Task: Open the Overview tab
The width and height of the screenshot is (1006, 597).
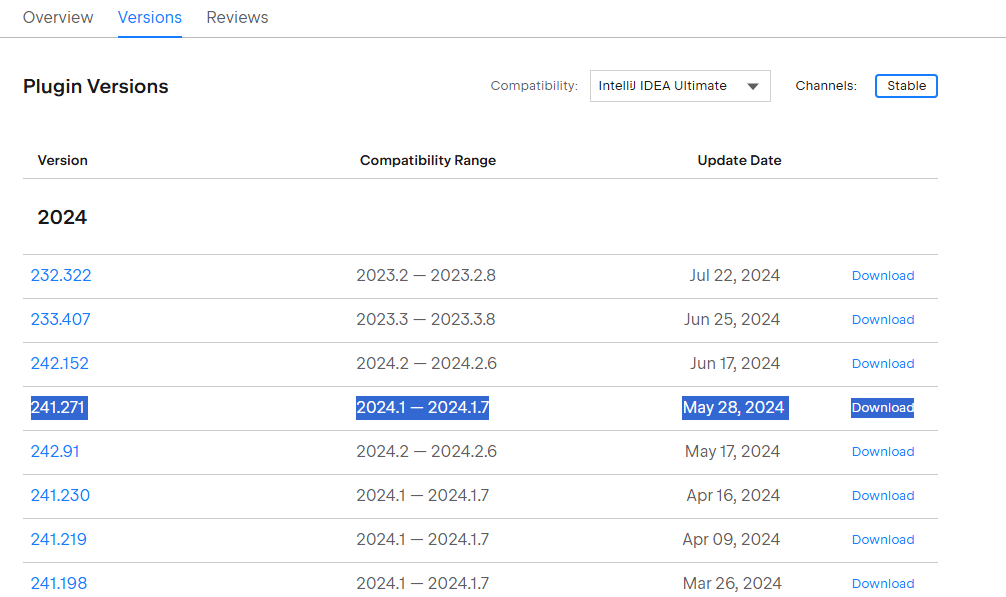Action: coord(58,17)
